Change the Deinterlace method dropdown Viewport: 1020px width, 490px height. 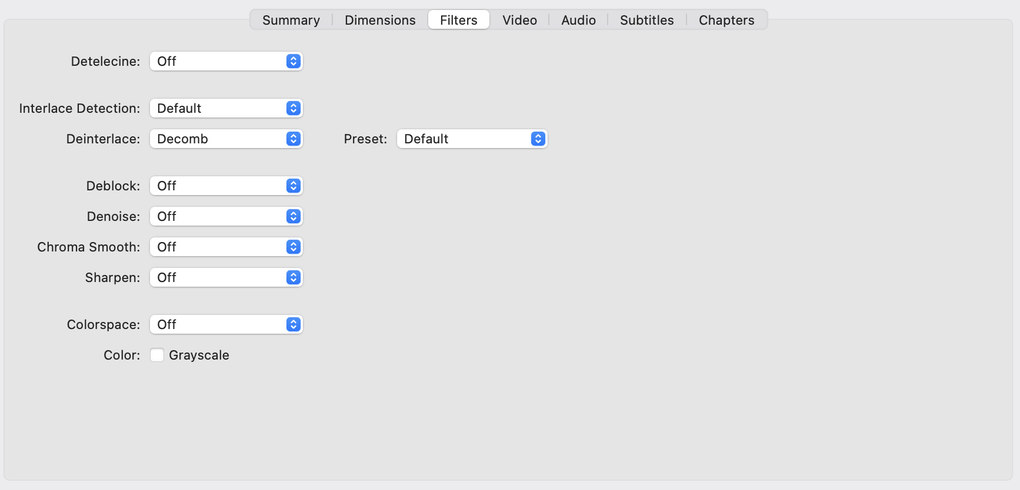click(x=226, y=139)
